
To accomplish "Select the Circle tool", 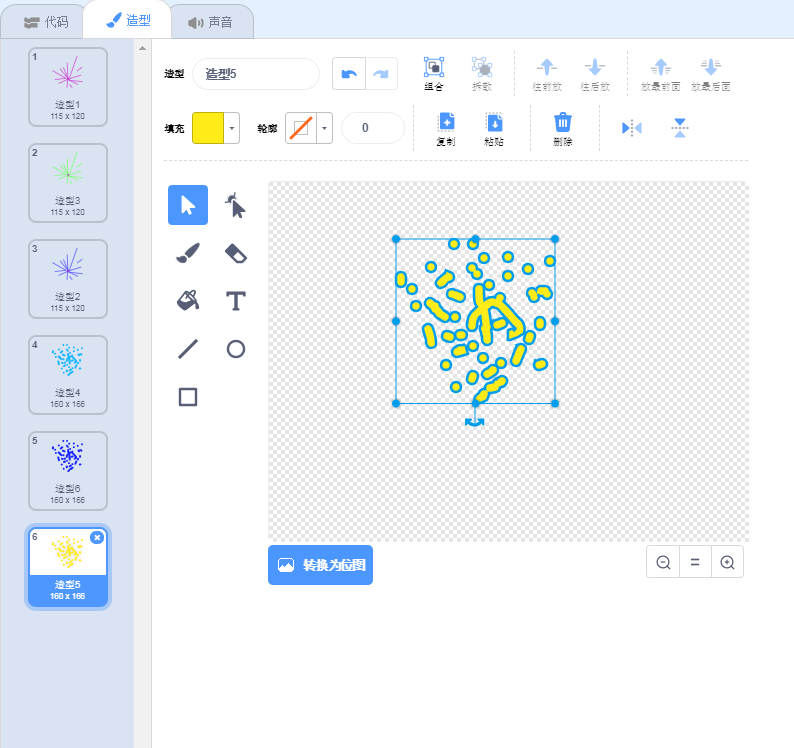I will pyautogui.click(x=236, y=349).
